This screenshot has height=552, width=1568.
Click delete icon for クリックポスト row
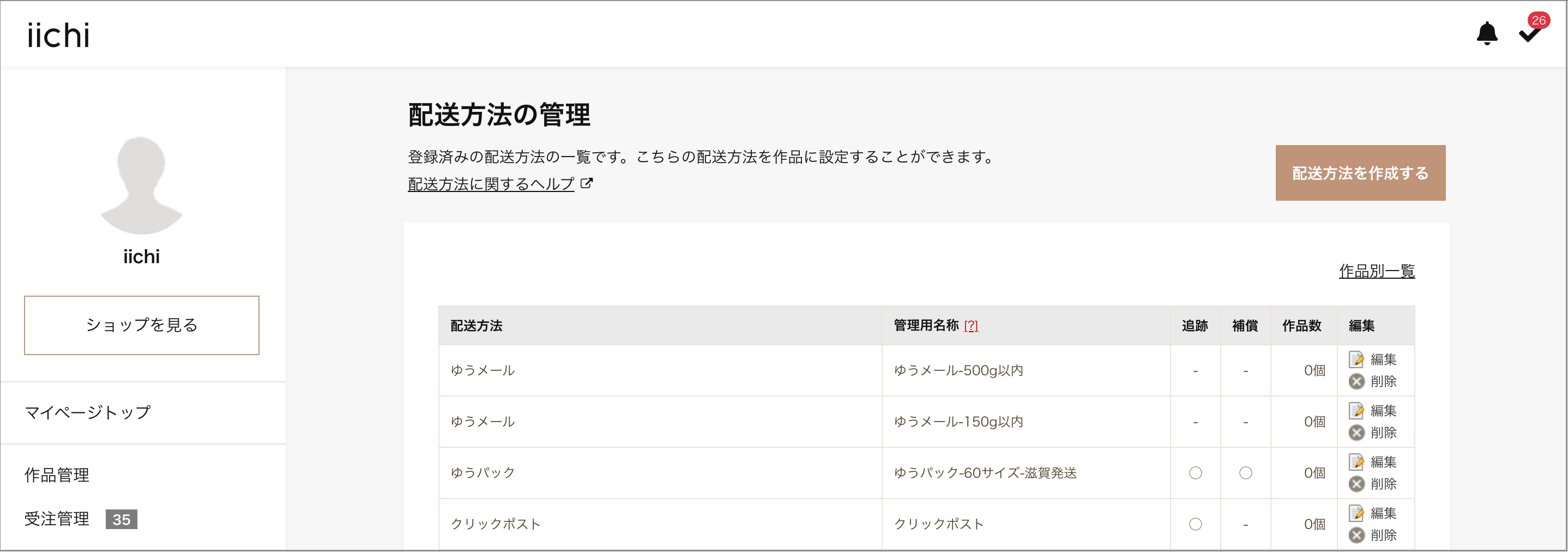[x=1358, y=536]
